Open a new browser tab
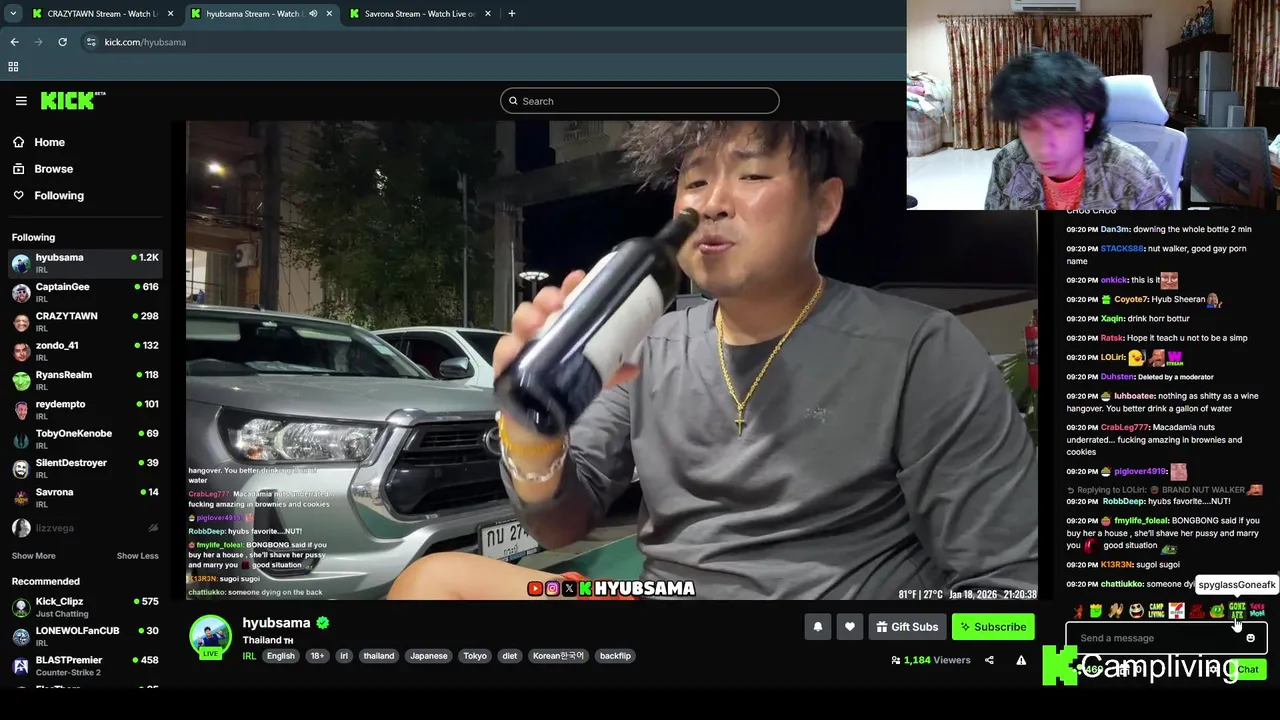 click(511, 14)
